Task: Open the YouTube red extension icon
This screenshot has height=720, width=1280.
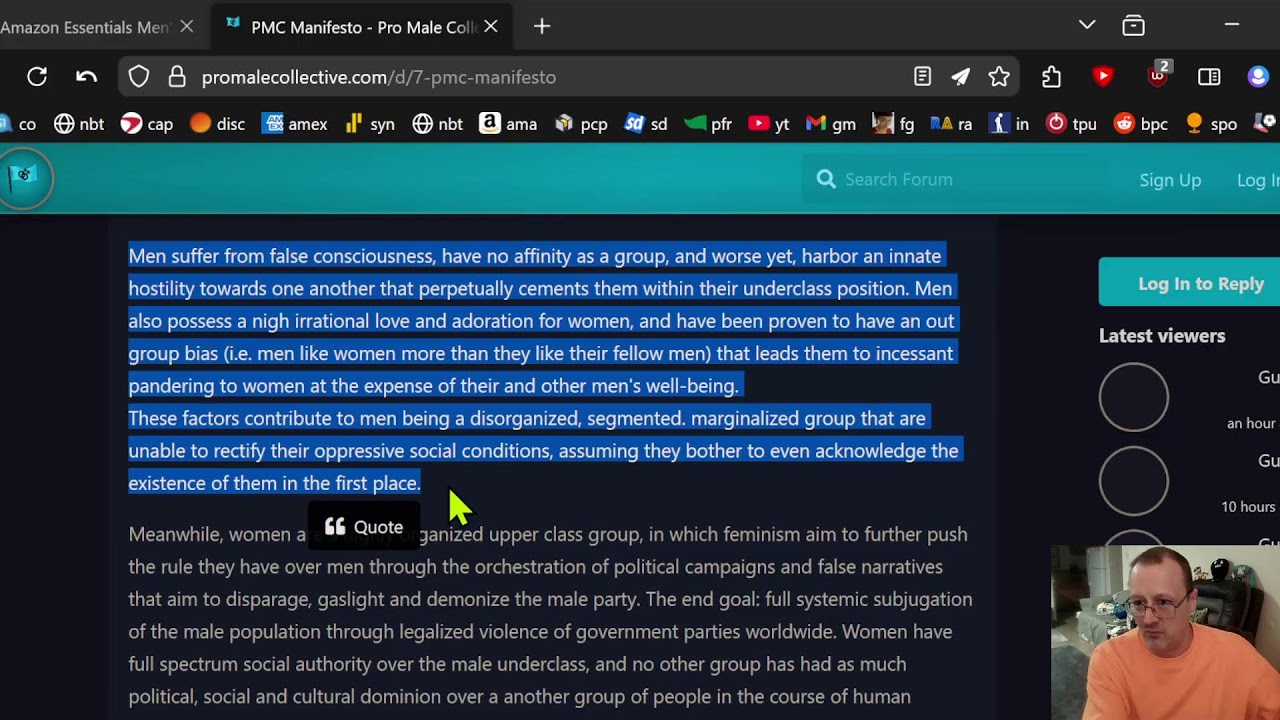Action: 1103,77
